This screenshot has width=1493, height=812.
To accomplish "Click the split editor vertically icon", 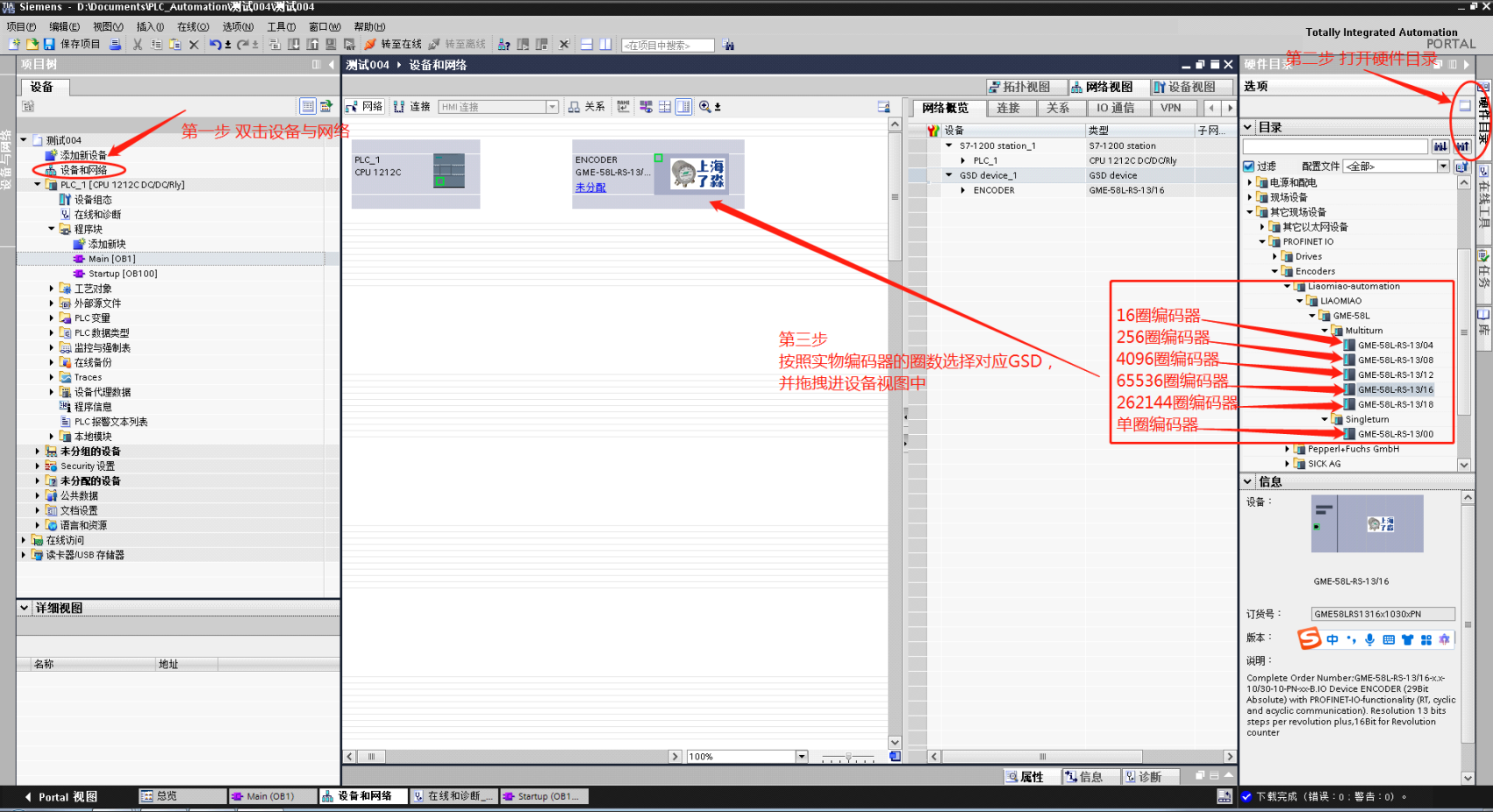I will click(x=605, y=44).
